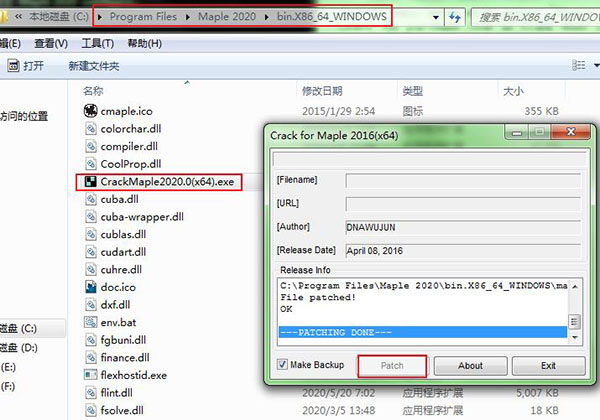Select the cudart.dll file icon
The image size is (600, 420).
pos(91,252)
